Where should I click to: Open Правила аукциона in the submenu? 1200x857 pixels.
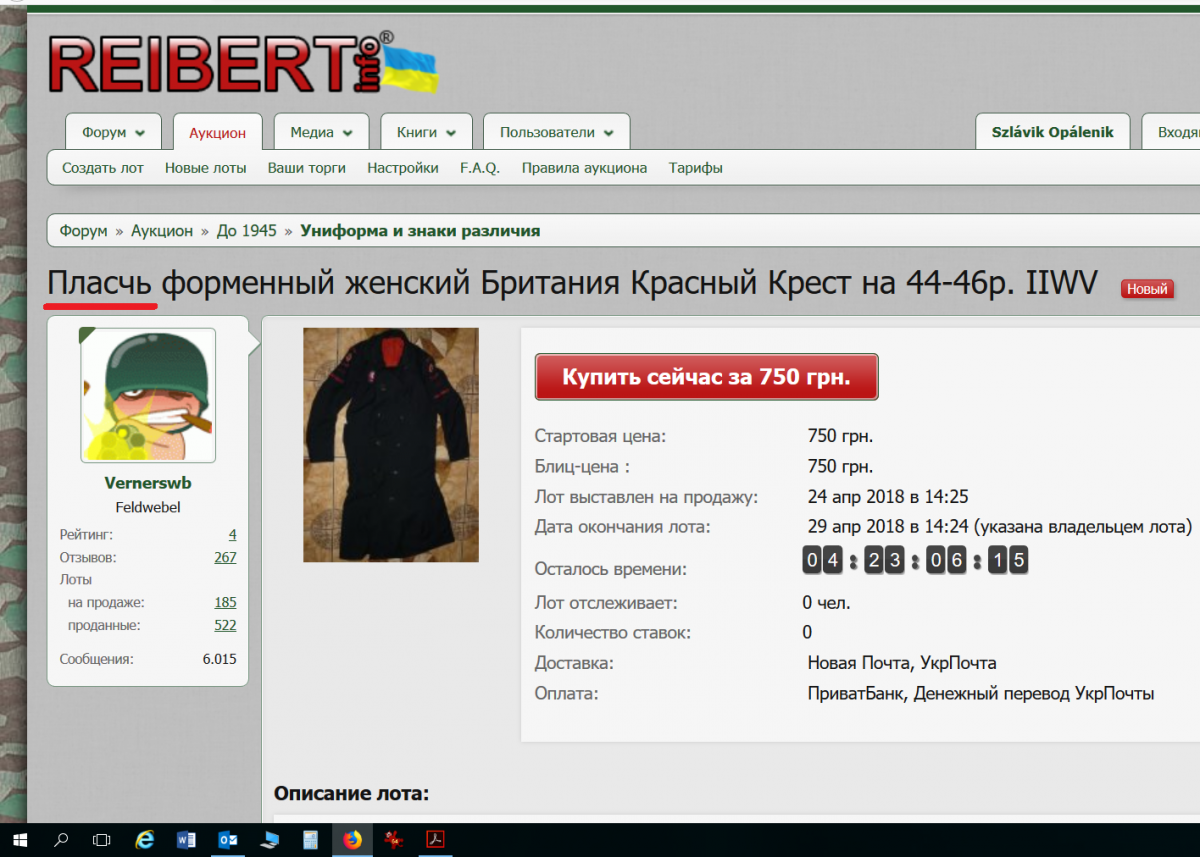(584, 168)
